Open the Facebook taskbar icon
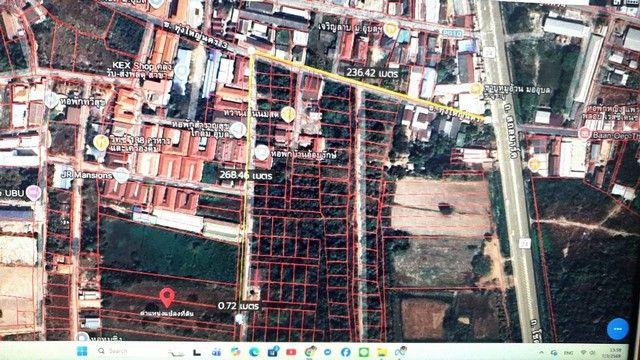Image resolution: width=640 pixels, height=360 pixels. tap(345, 352)
